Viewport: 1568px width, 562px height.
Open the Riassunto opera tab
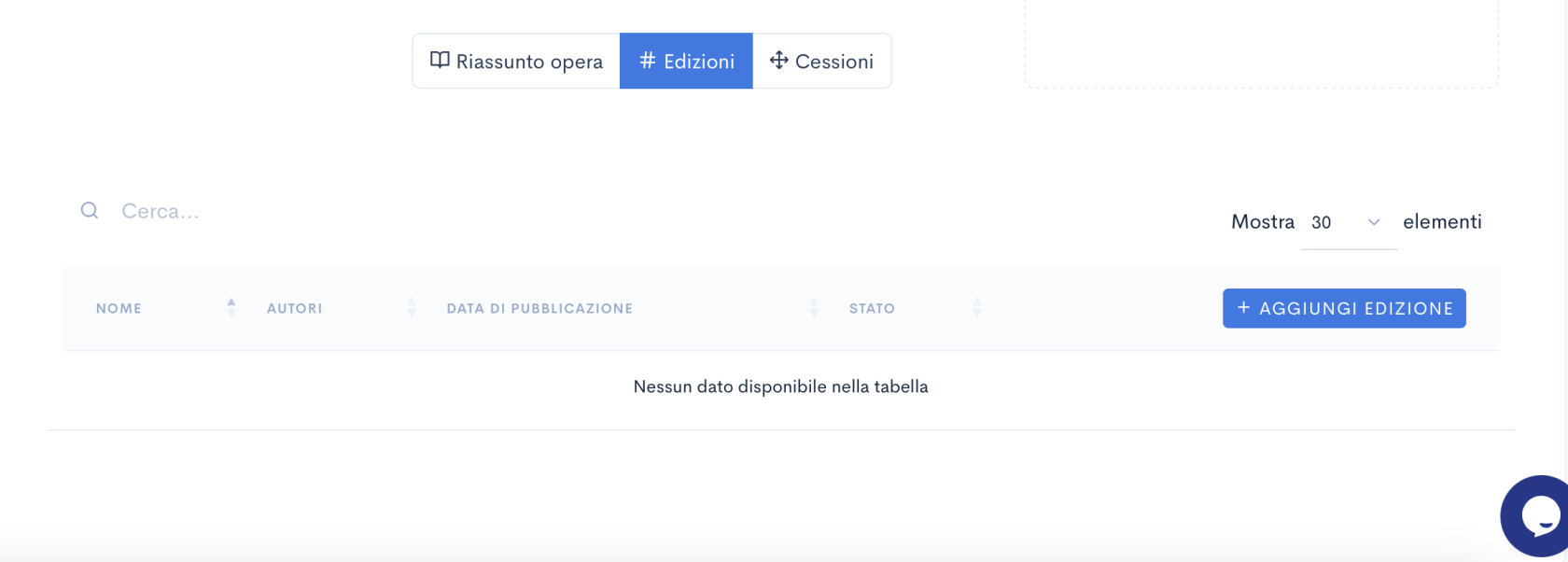(516, 62)
